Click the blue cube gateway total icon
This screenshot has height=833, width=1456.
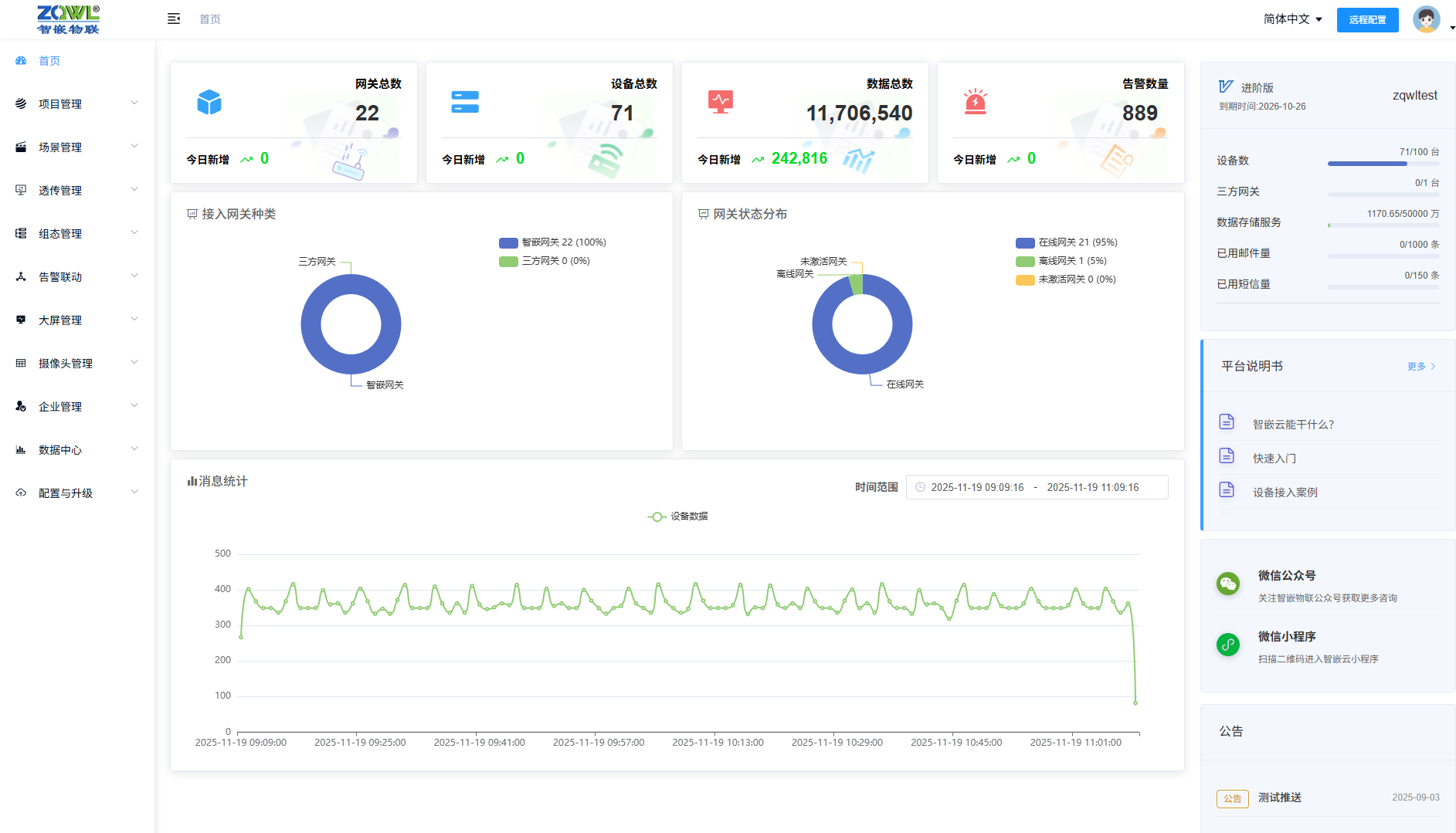pyautogui.click(x=209, y=102)
